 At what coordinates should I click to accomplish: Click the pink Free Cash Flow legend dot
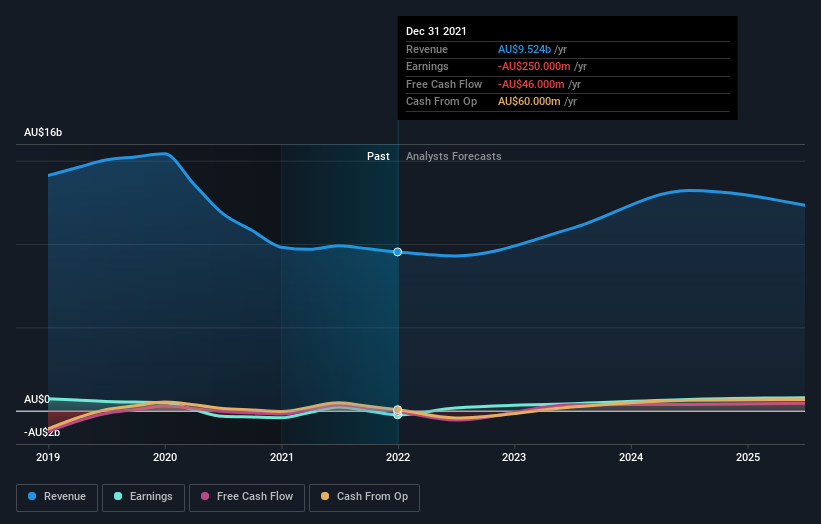[x=205, y=496]
